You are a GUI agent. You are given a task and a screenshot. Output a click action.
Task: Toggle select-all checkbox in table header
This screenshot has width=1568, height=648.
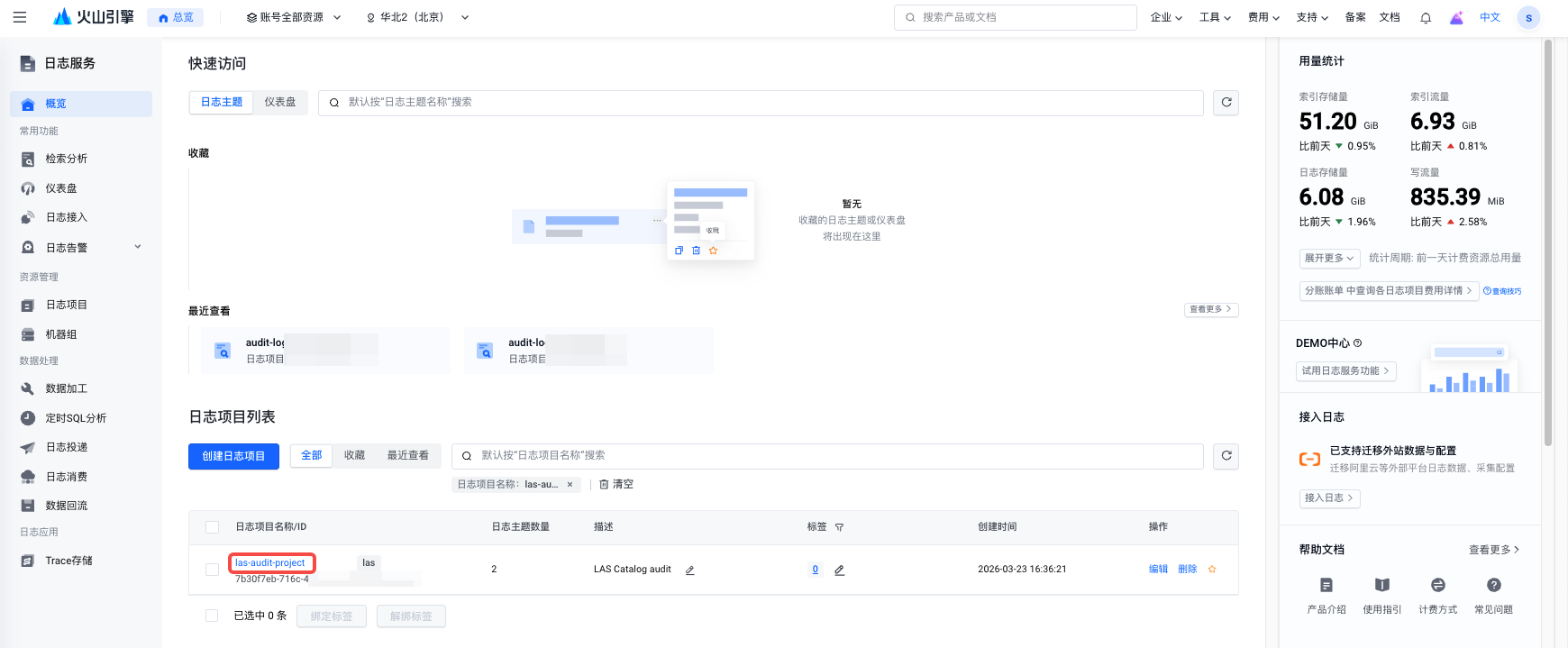click(212, 527)
